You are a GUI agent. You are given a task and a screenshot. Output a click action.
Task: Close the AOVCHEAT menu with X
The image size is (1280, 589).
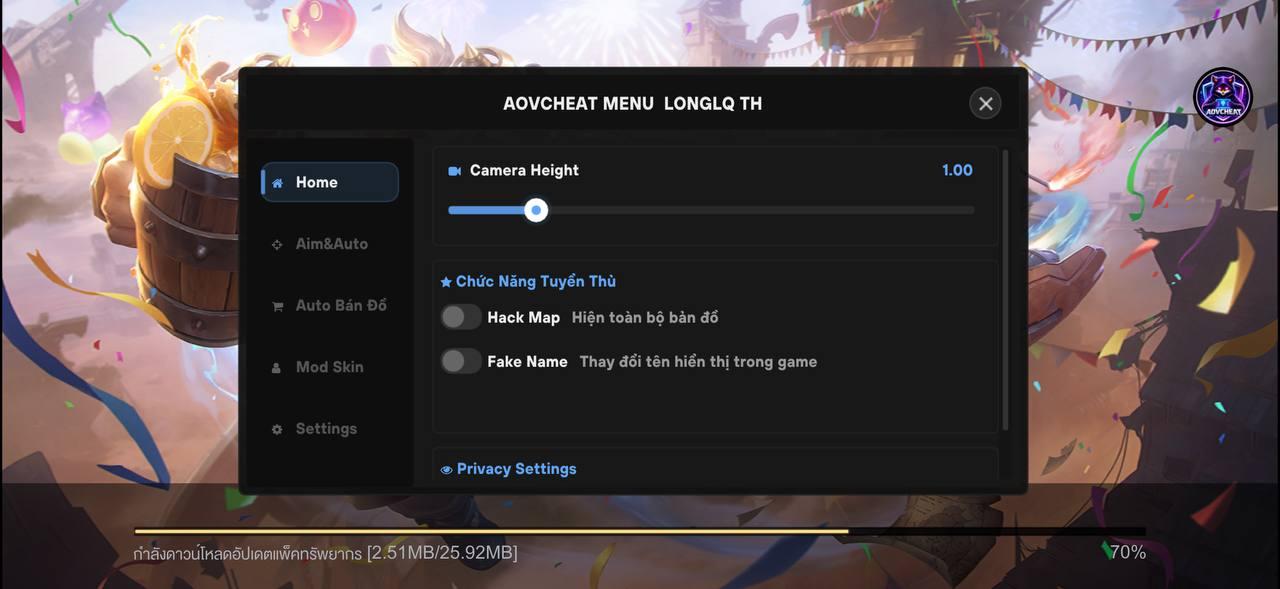pos(985,103)
